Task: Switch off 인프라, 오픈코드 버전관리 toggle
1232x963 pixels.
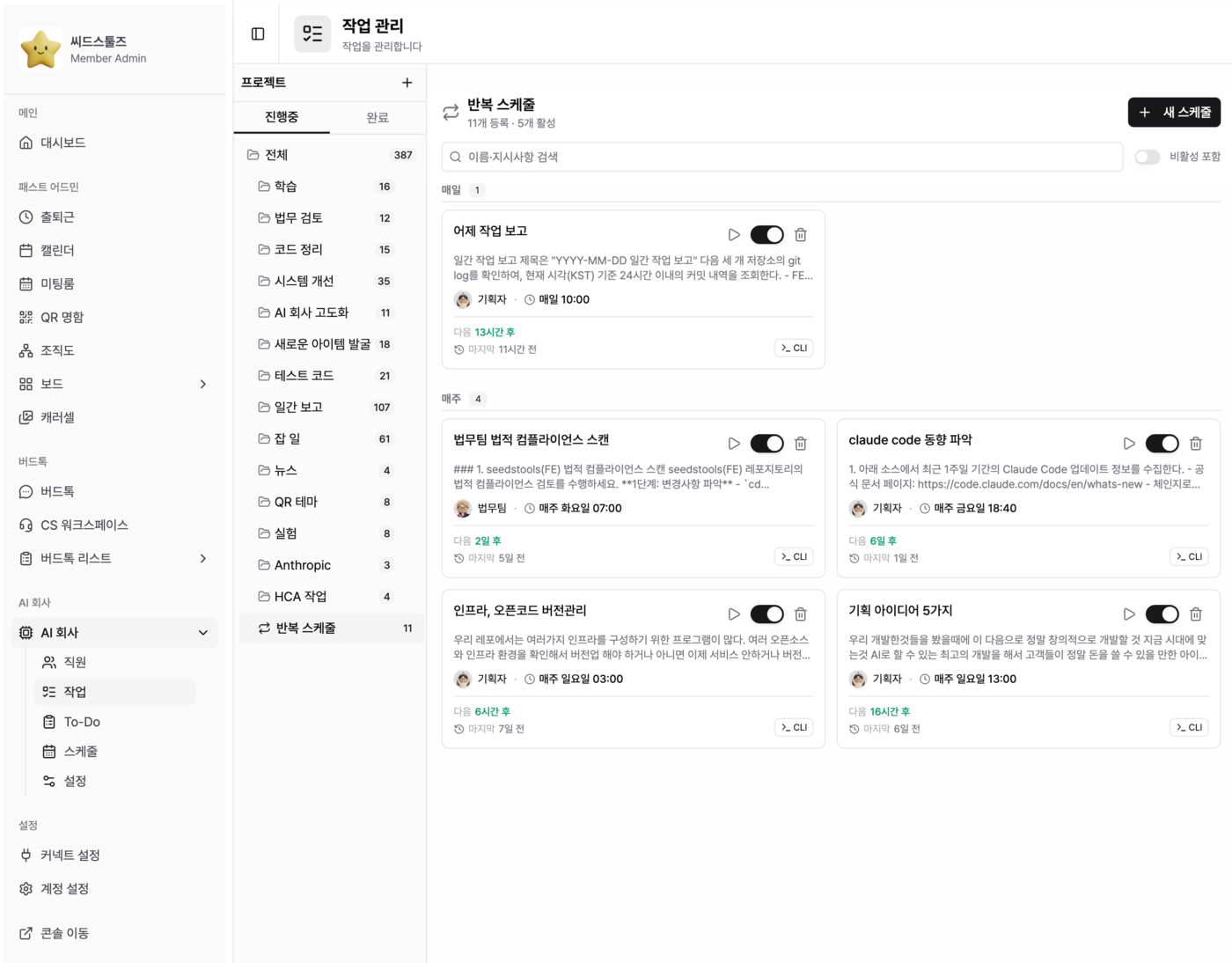Action: click(766, 614)
